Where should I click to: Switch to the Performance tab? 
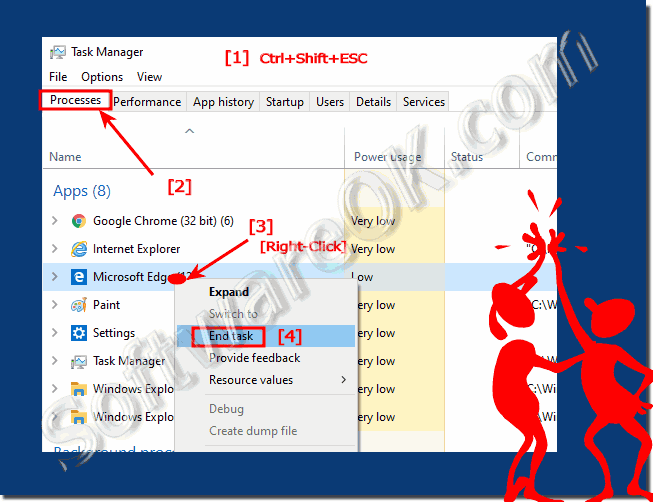[147, 102]
